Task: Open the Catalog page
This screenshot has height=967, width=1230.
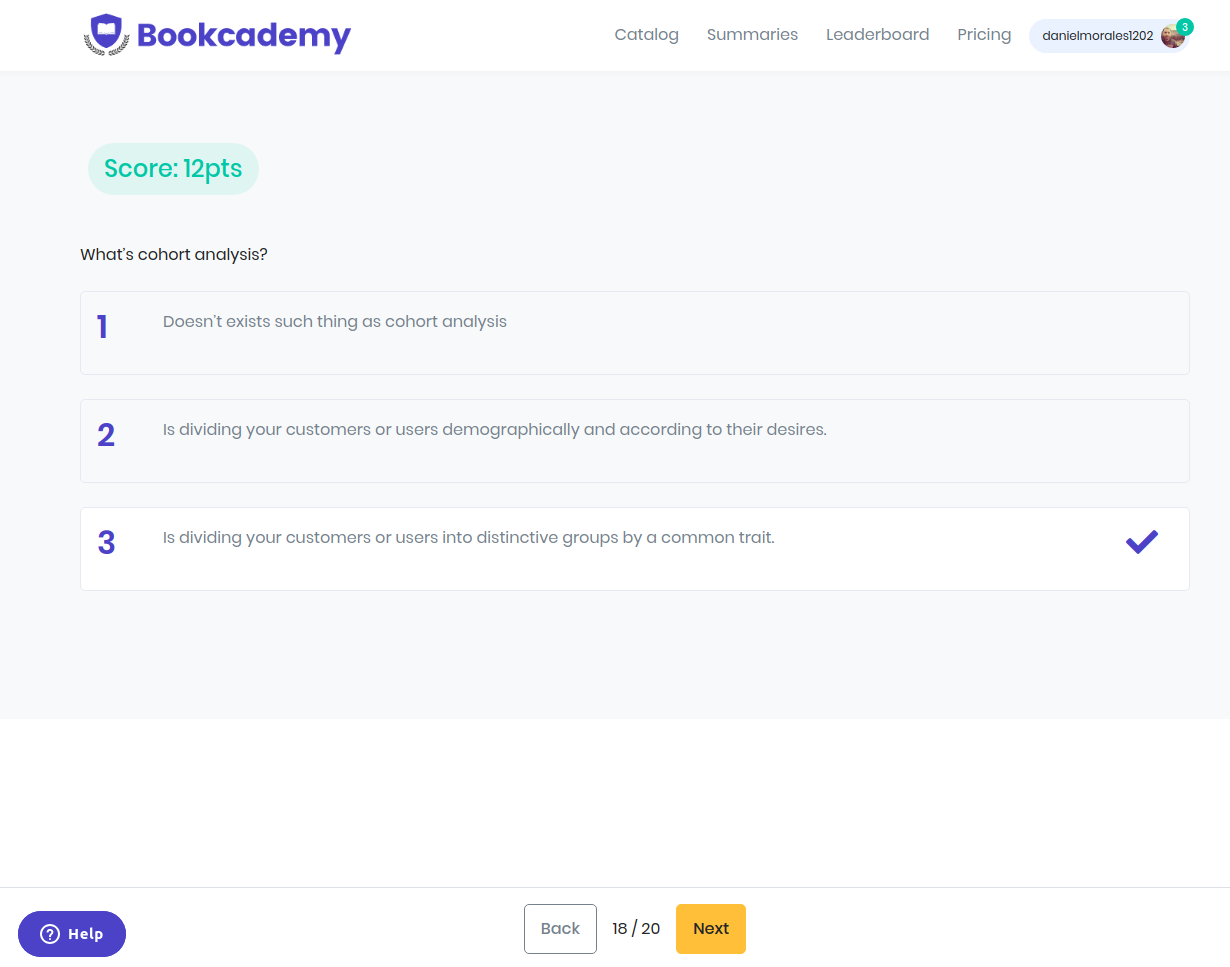Action: pyautogui.click(x=646, y=34)
